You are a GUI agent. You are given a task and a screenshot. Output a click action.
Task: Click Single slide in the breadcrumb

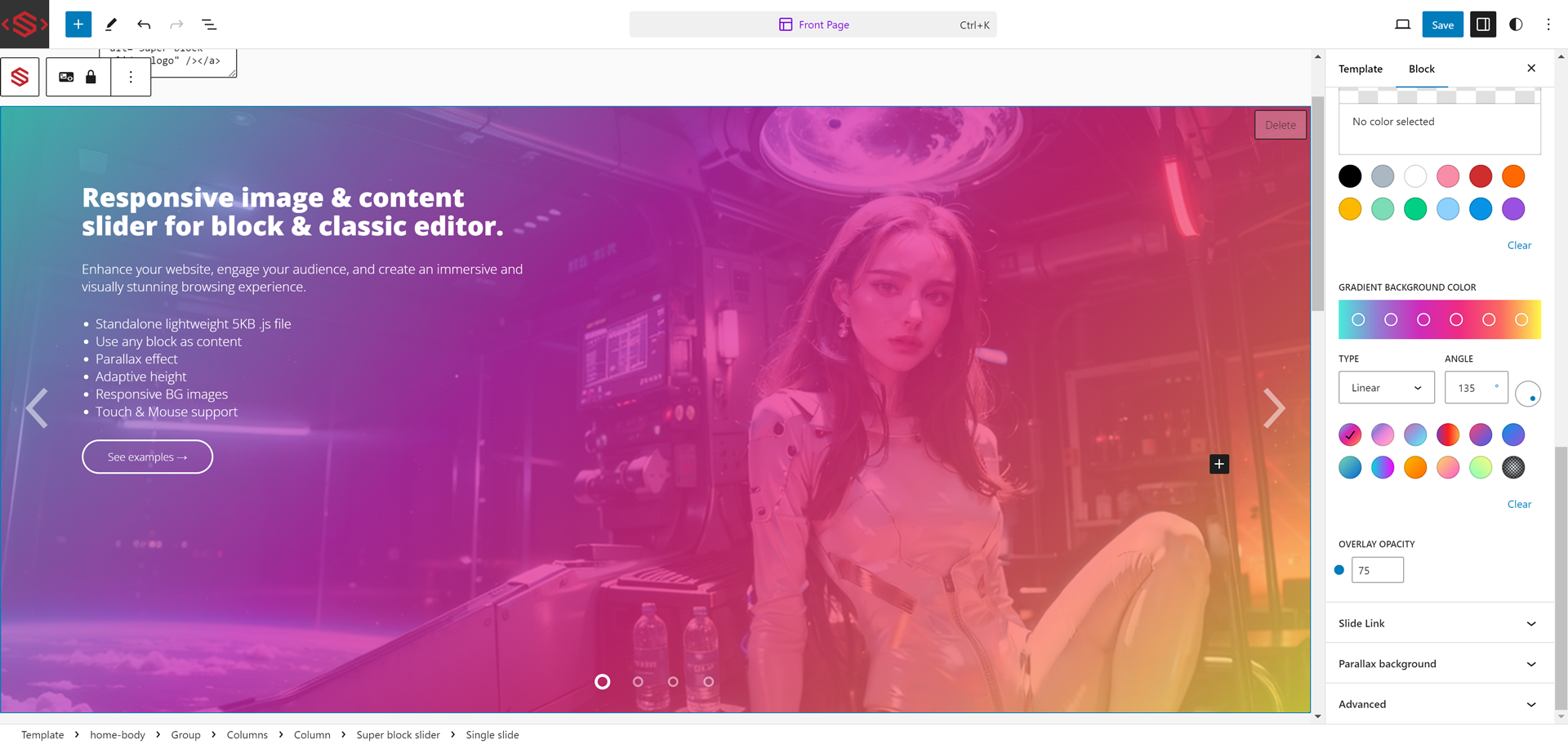[x=492, y=735]
